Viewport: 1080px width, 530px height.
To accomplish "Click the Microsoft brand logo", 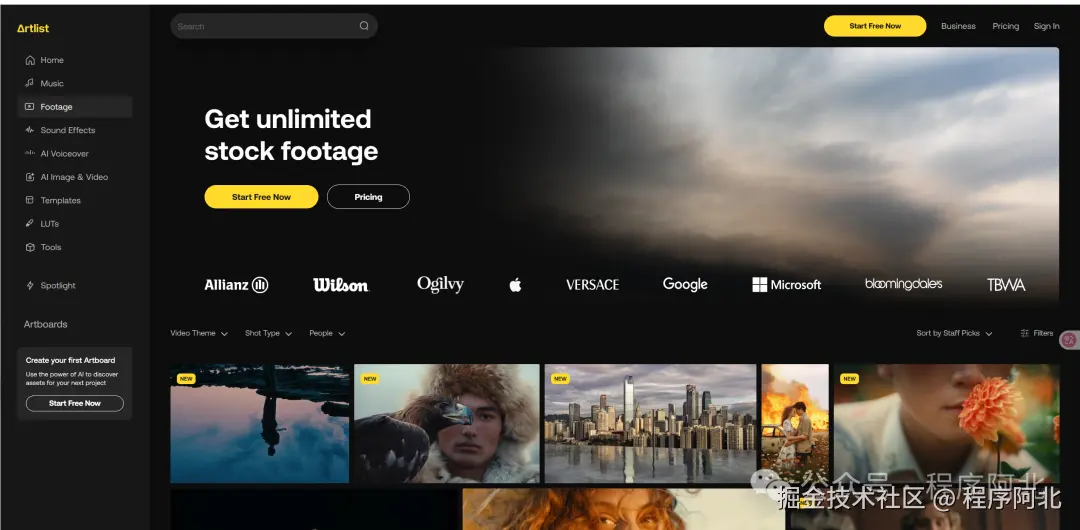I will point(787,285).
